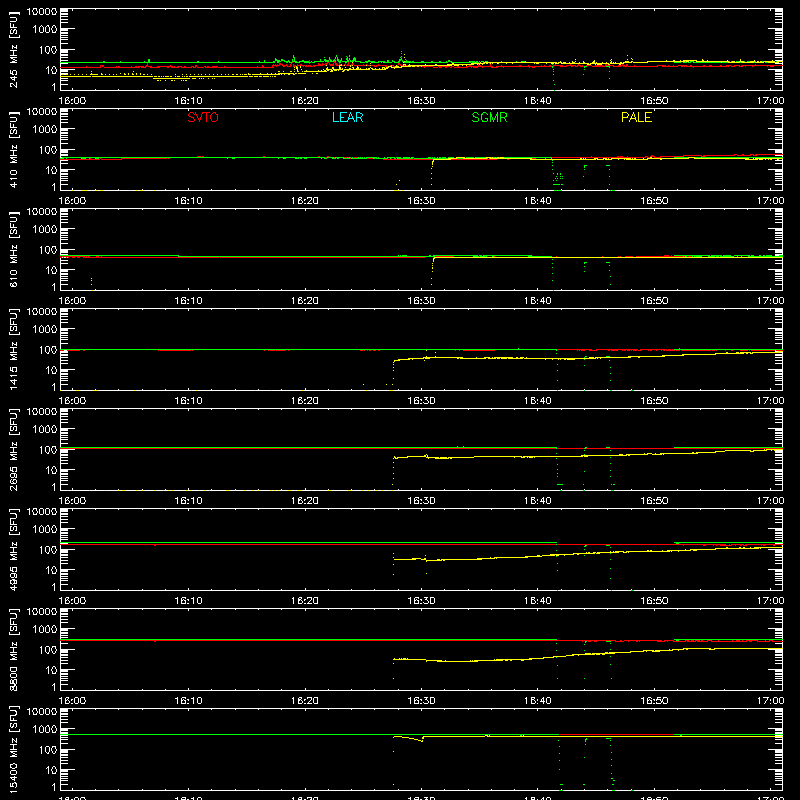The height and width of the screenshot is (800, 800).
Task: Select the 245 MHz [SFU] axis title
Action: tap(14, 49)
